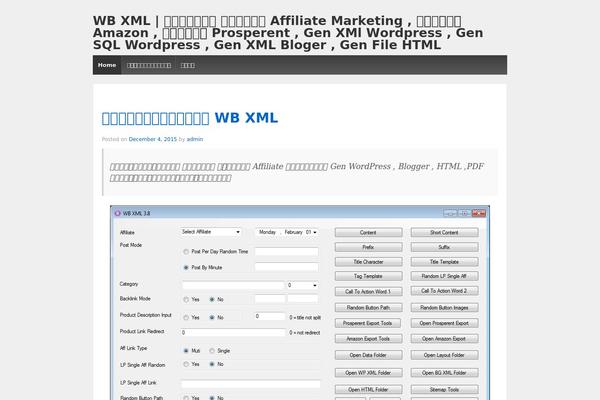Launch the Sitemap Tools button

[x=444, y=390]
